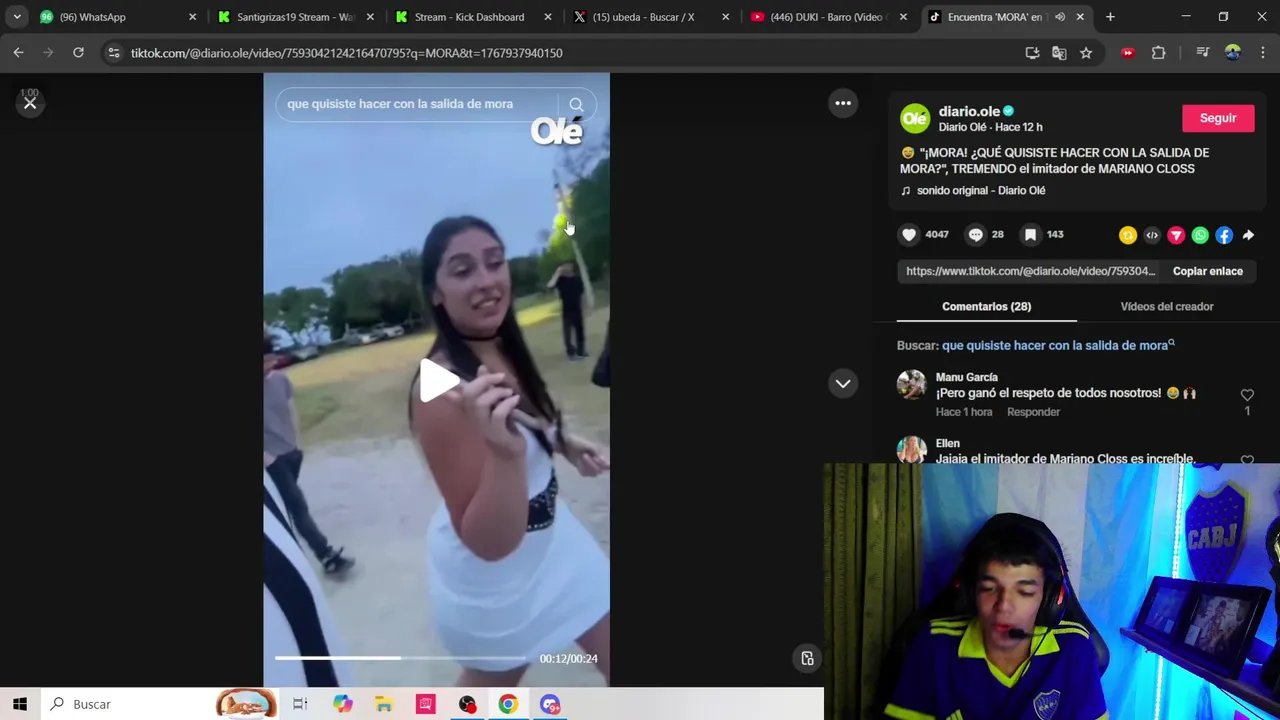Image resolution: width=1280 pixels, height=720 pixels.
Task: Open Windows Start menu
Action: [20, 704]
